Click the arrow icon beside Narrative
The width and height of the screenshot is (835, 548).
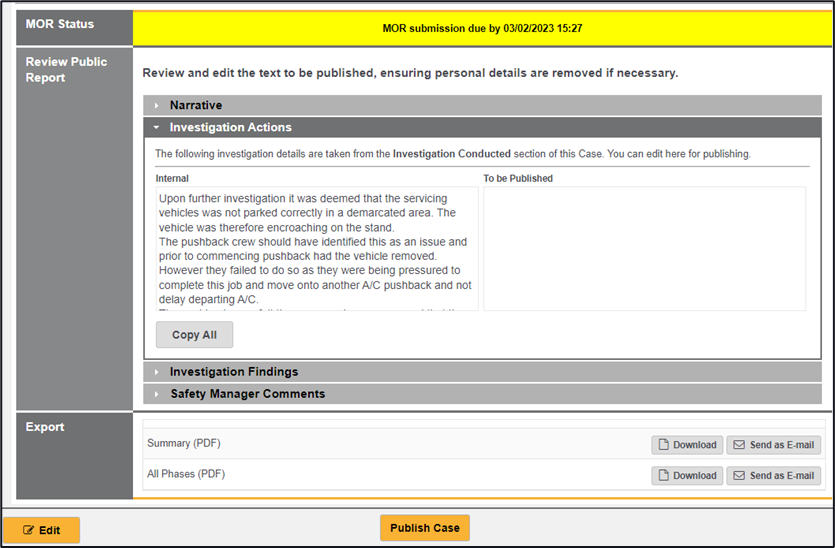(157, 105)
